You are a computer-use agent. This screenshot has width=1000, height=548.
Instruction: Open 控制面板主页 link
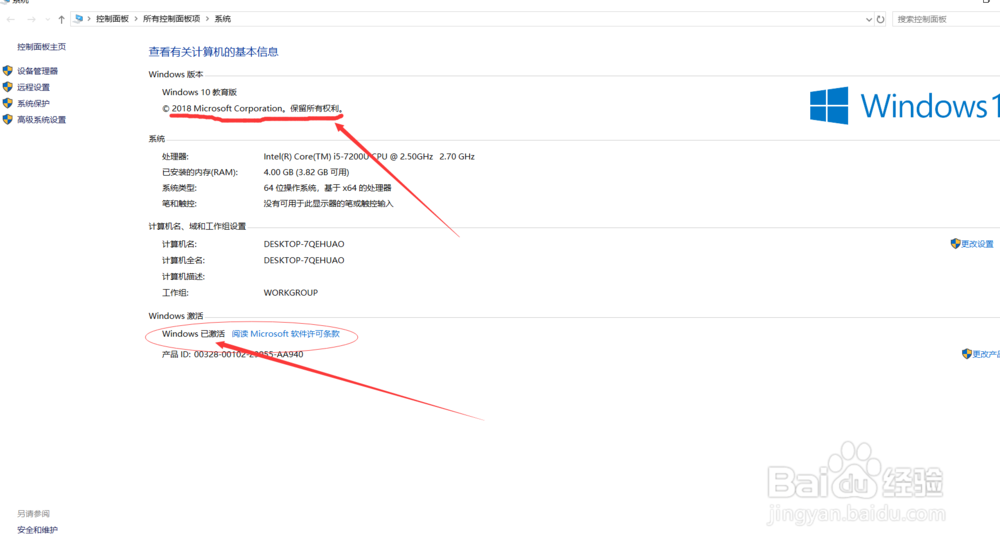(41, 47)
